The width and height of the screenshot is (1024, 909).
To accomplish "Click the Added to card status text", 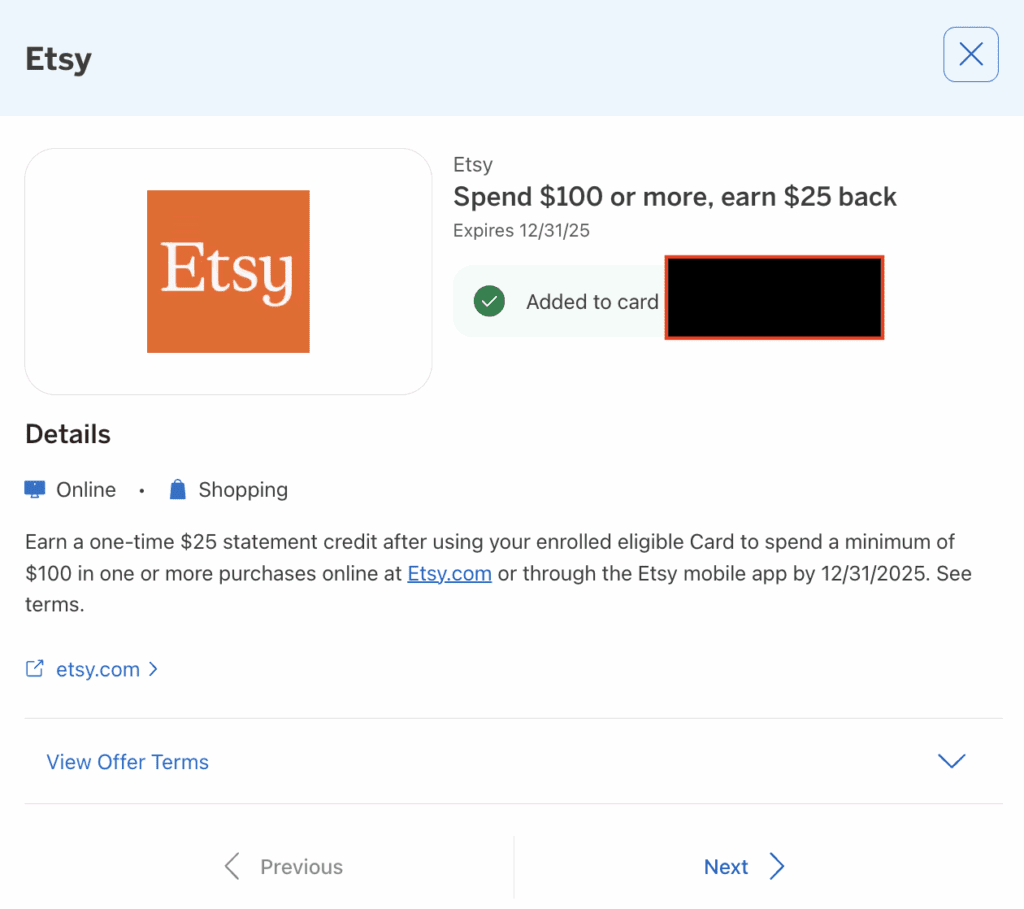I will tap(592, 302).
